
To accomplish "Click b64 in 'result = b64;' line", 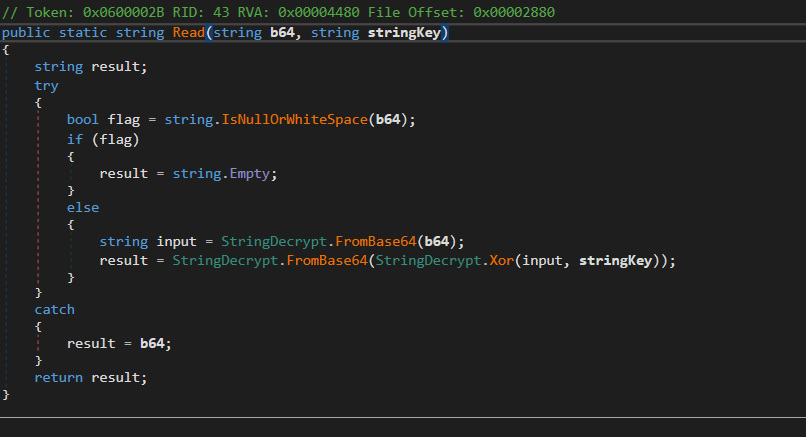I will 152,343.
